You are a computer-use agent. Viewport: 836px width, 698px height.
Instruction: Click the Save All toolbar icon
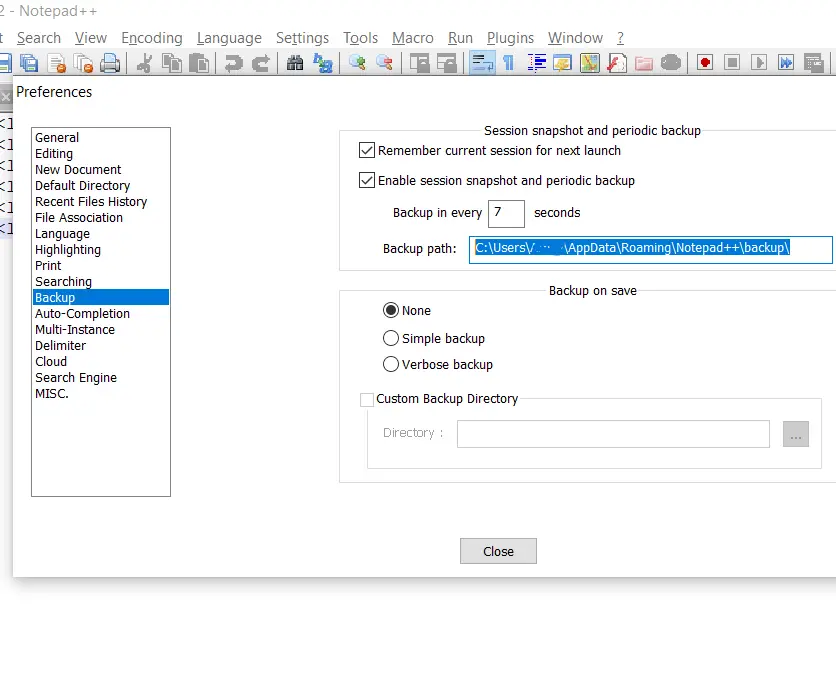29,63
